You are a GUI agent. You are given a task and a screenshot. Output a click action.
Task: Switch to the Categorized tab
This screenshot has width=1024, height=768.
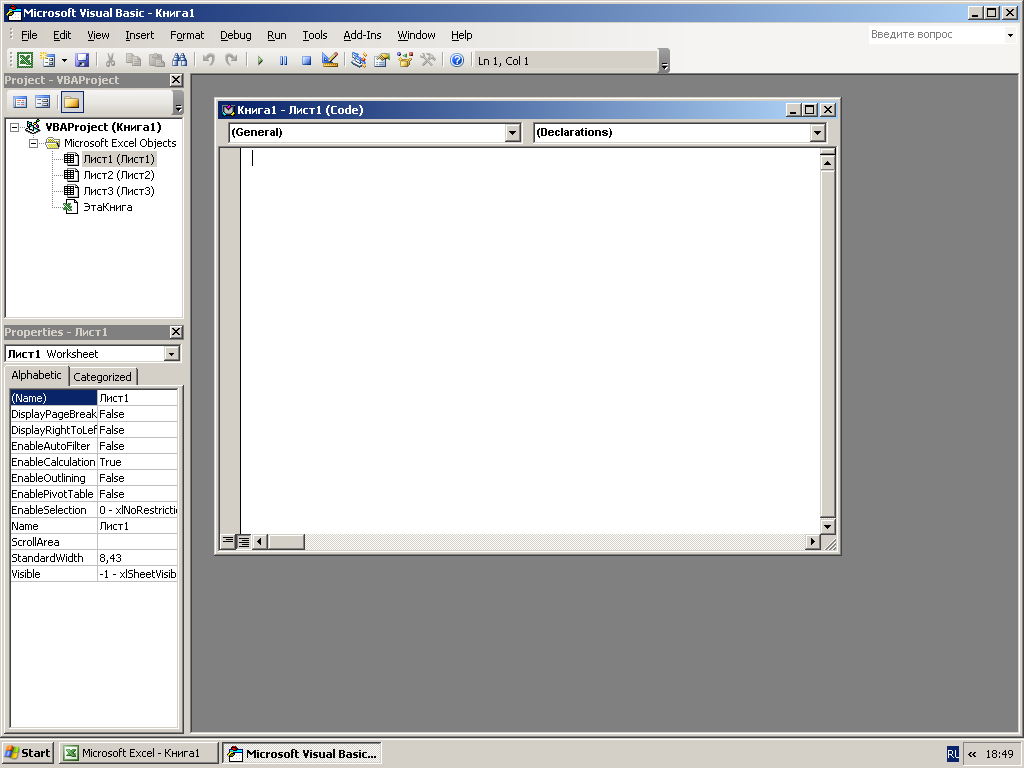click(103, 377)
